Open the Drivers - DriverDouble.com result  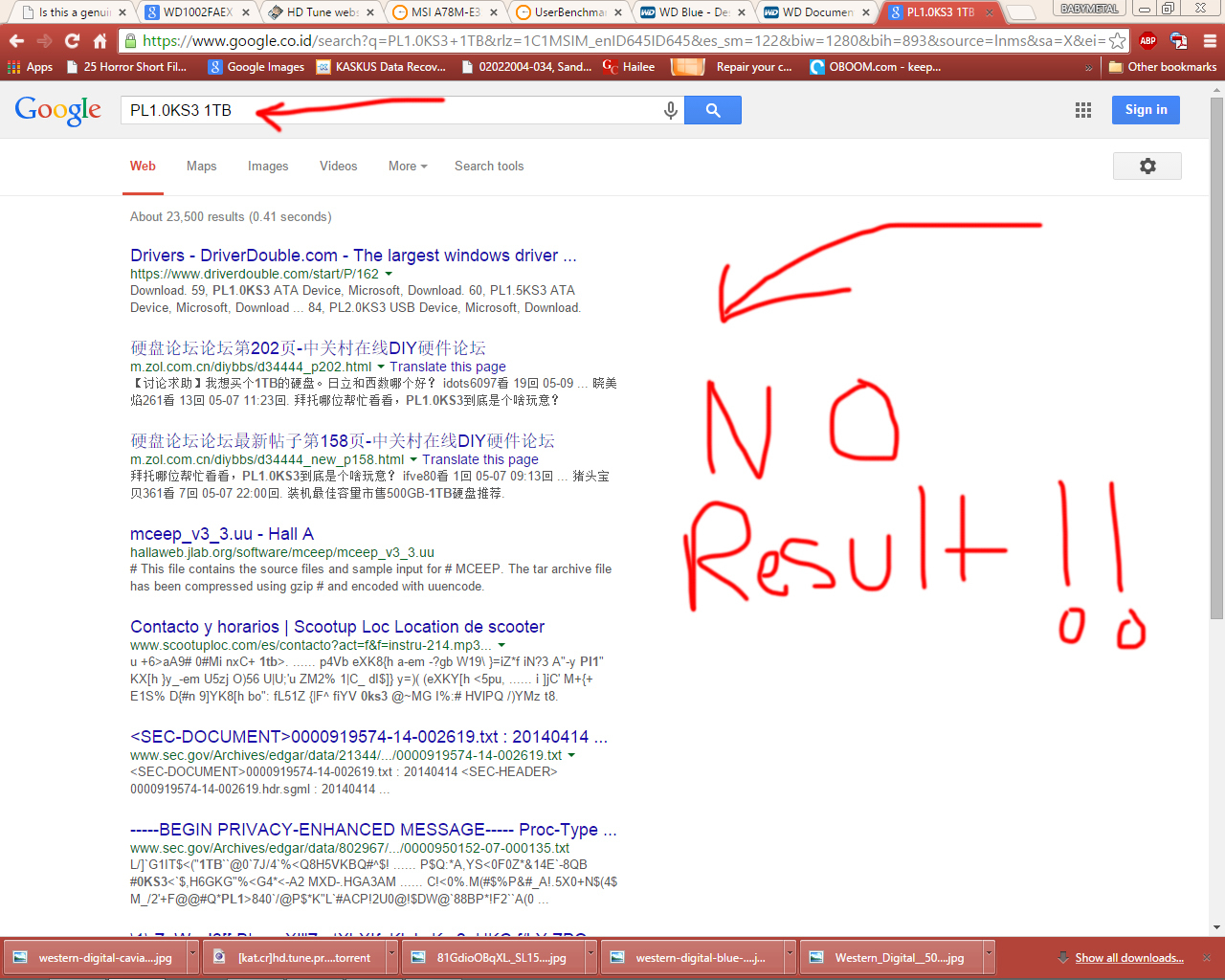(x=353, y=256)
